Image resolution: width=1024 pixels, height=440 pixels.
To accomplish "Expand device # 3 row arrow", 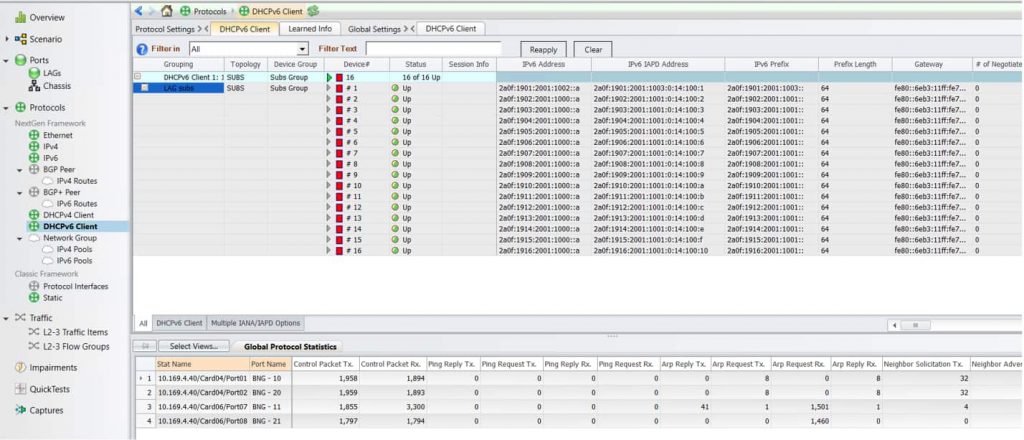I will coord(328,110).
